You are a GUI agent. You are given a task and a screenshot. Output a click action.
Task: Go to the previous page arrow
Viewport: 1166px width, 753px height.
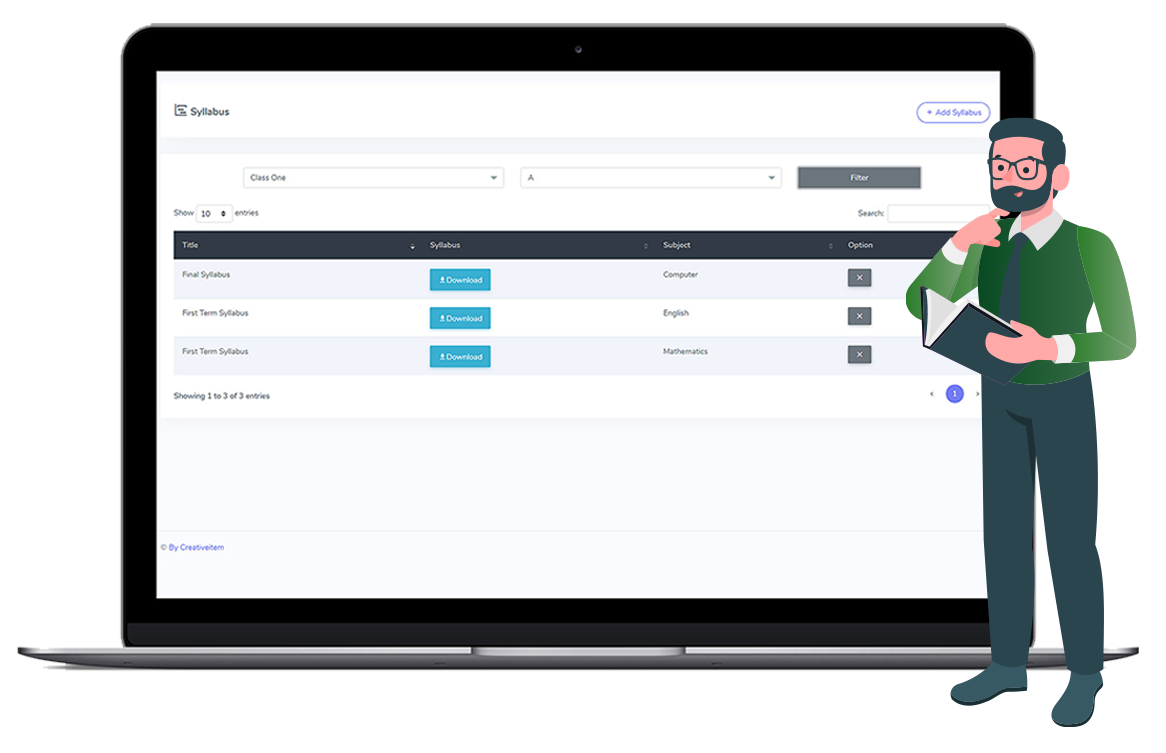tap(932, 395)
